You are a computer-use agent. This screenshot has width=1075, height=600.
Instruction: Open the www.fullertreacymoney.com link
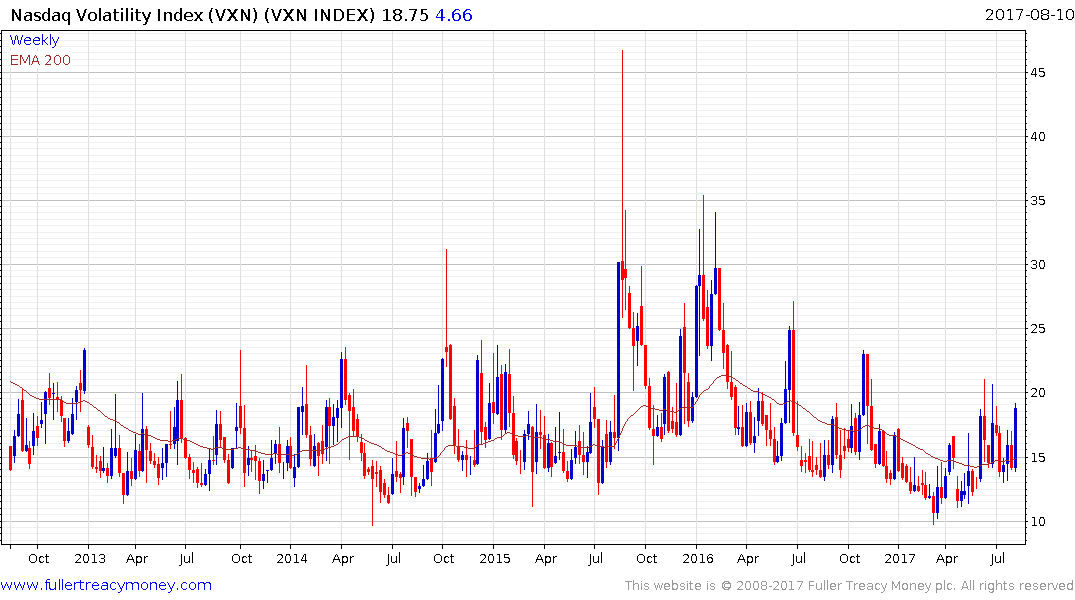click(x=106, y=585)
